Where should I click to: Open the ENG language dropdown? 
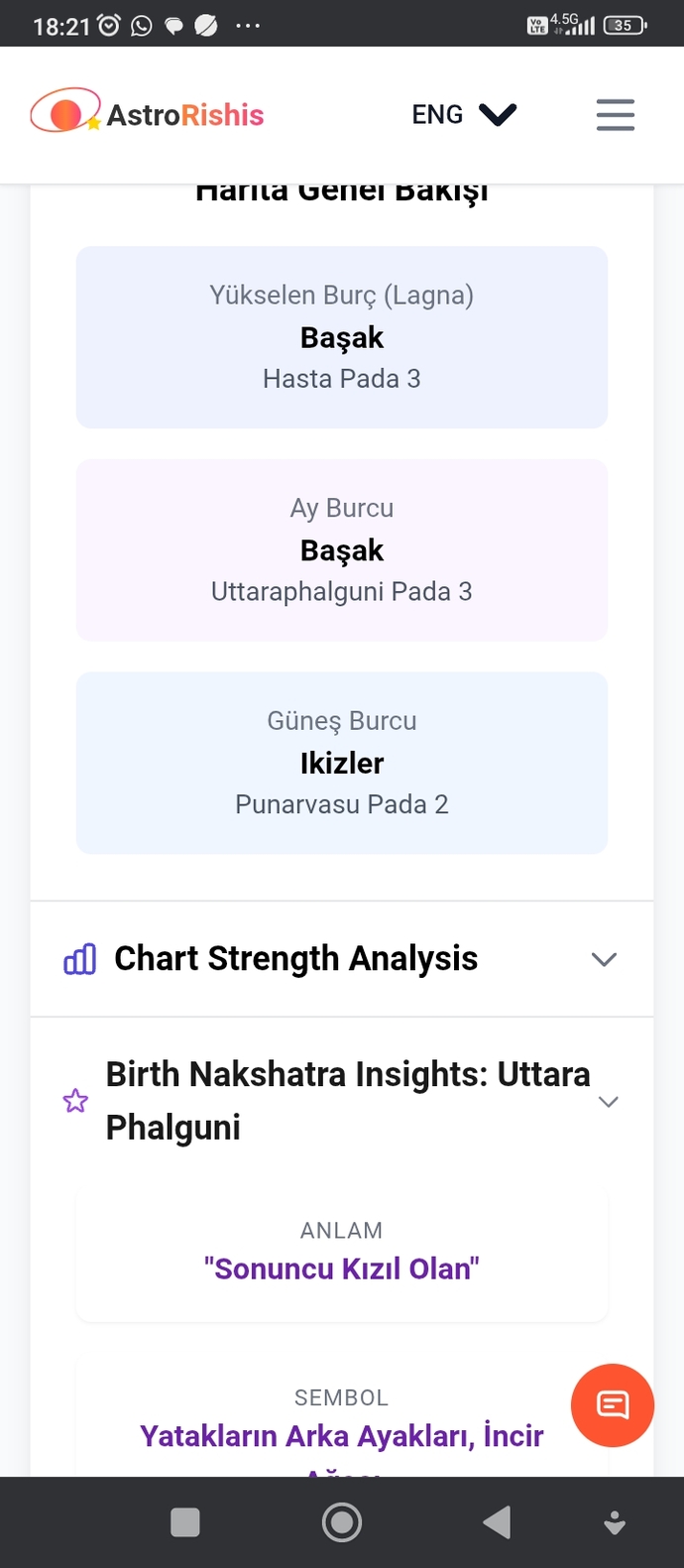tap(464, 115)
